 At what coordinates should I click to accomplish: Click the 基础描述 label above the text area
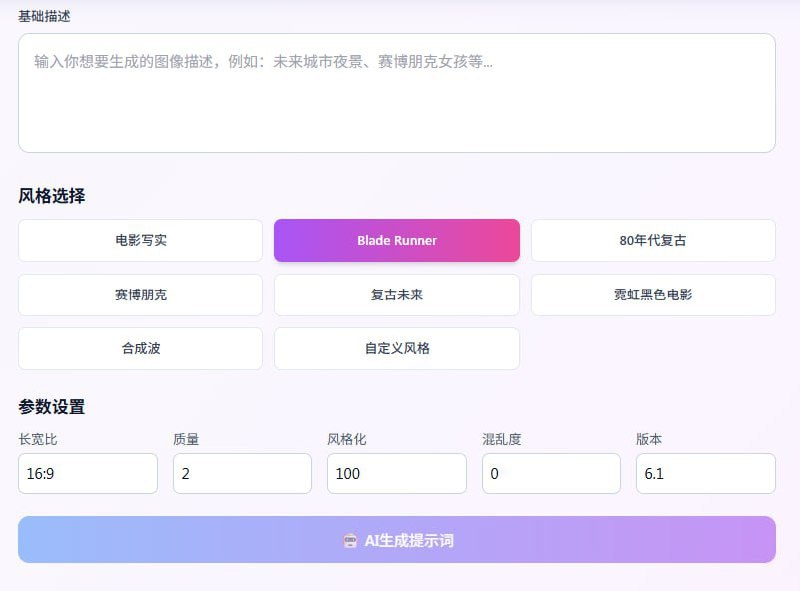(43, 16)
